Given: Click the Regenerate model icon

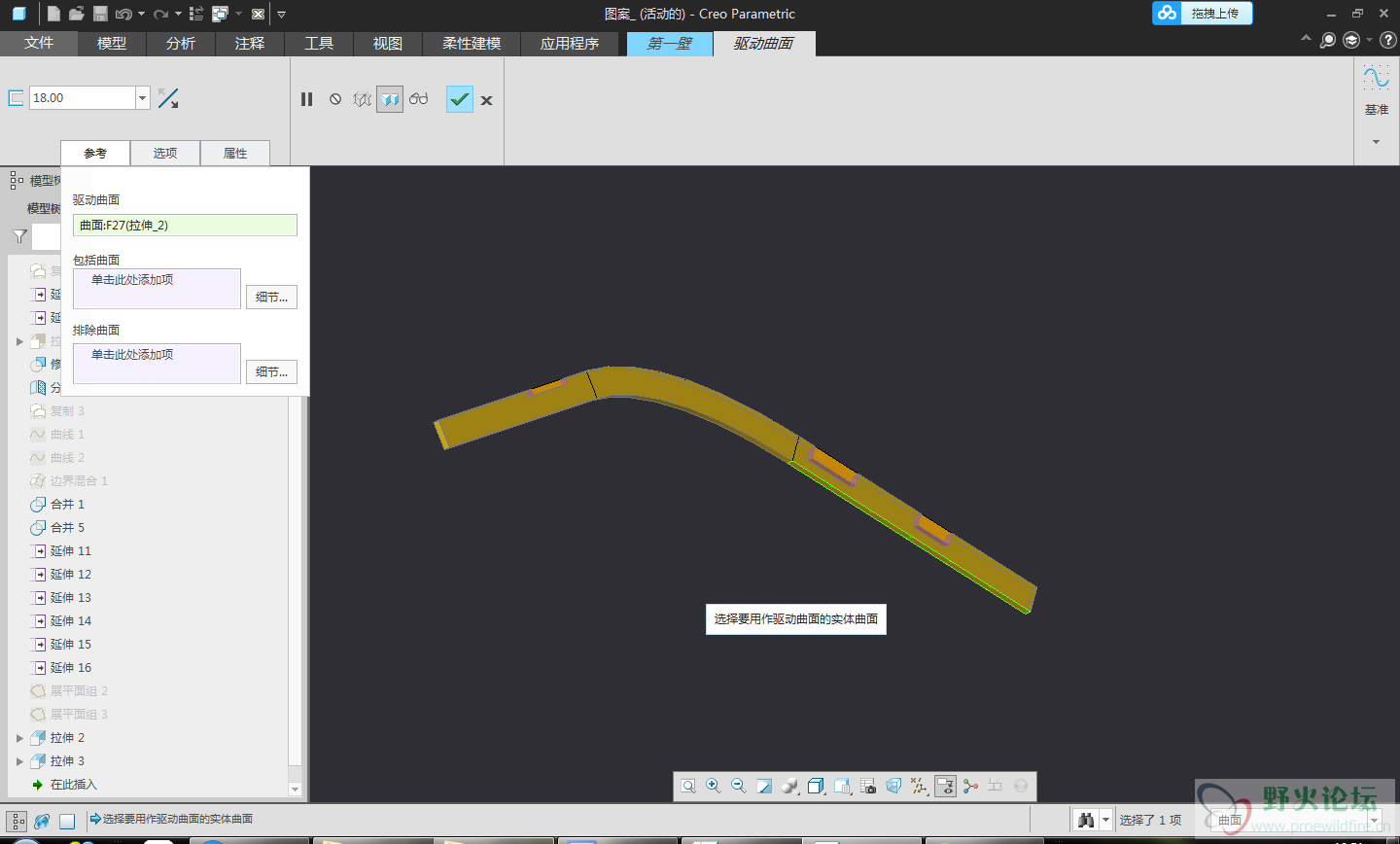Looking at the screenshot, I should click(x=195, y=14).
